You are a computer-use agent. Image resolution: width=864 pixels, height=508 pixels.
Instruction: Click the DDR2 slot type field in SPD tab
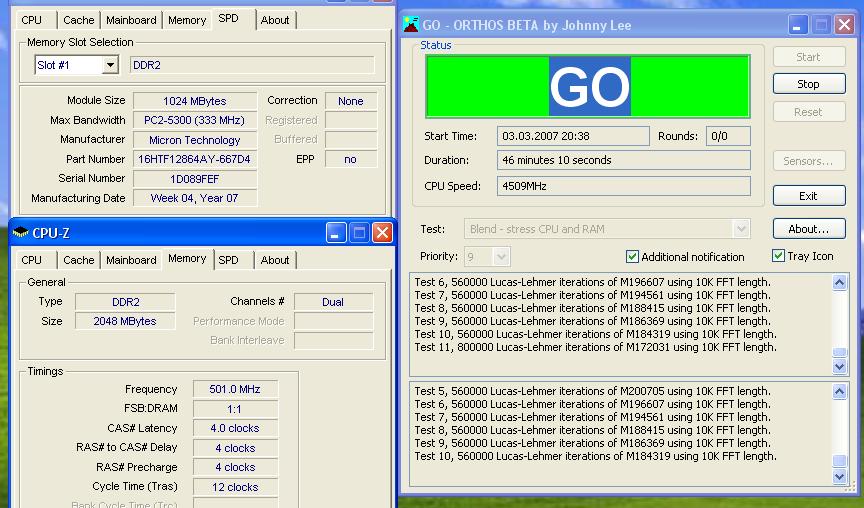point(252,65)
